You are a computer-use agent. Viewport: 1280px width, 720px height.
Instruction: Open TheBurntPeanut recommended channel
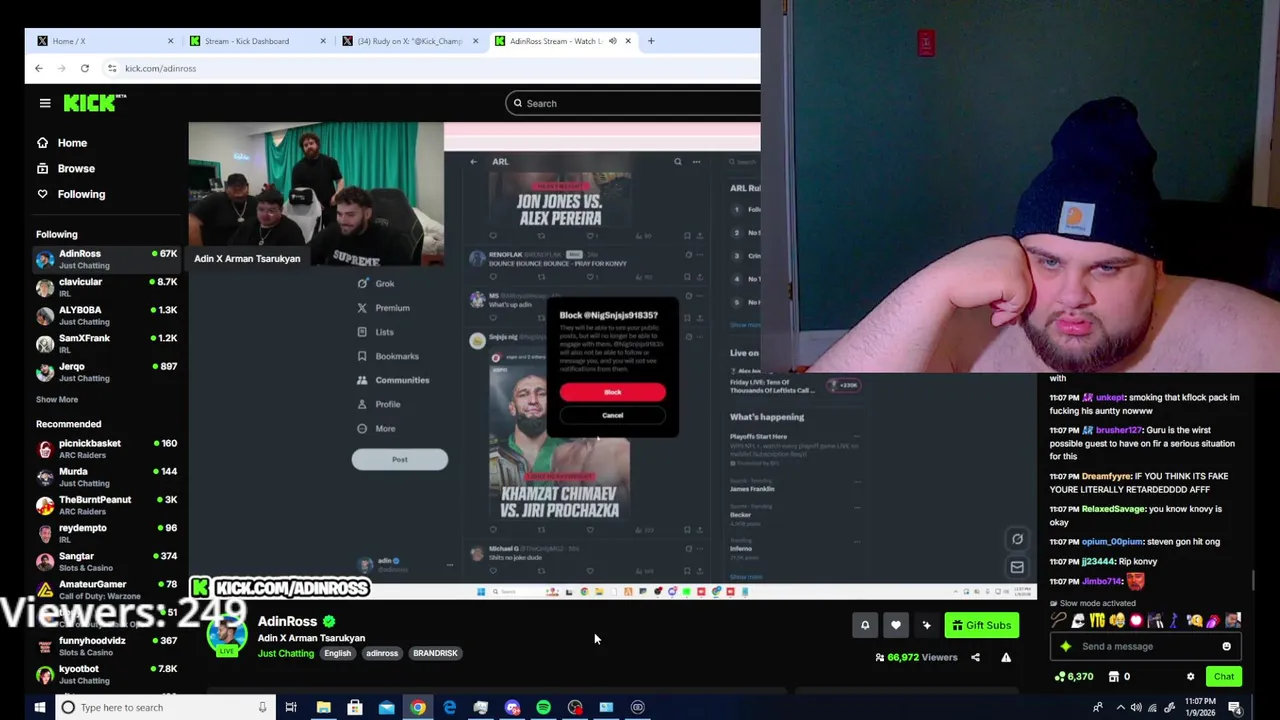[106, 505]
